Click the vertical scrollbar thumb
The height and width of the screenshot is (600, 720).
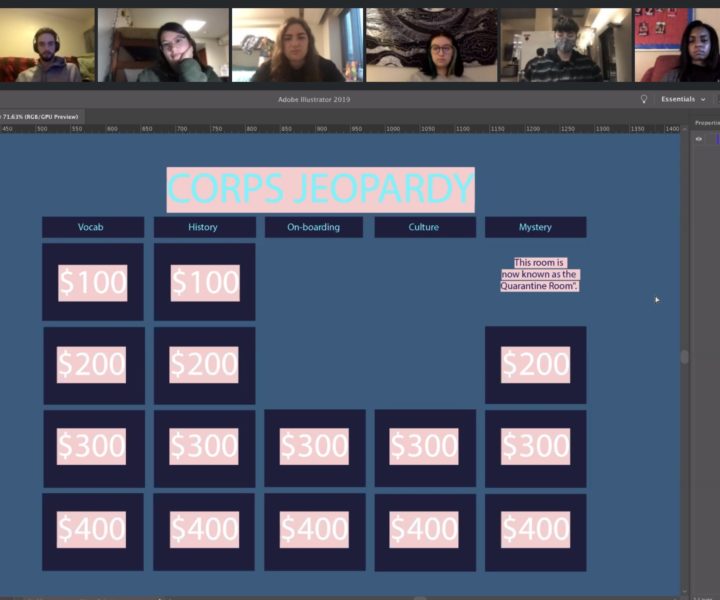click(x=684, y=356)
